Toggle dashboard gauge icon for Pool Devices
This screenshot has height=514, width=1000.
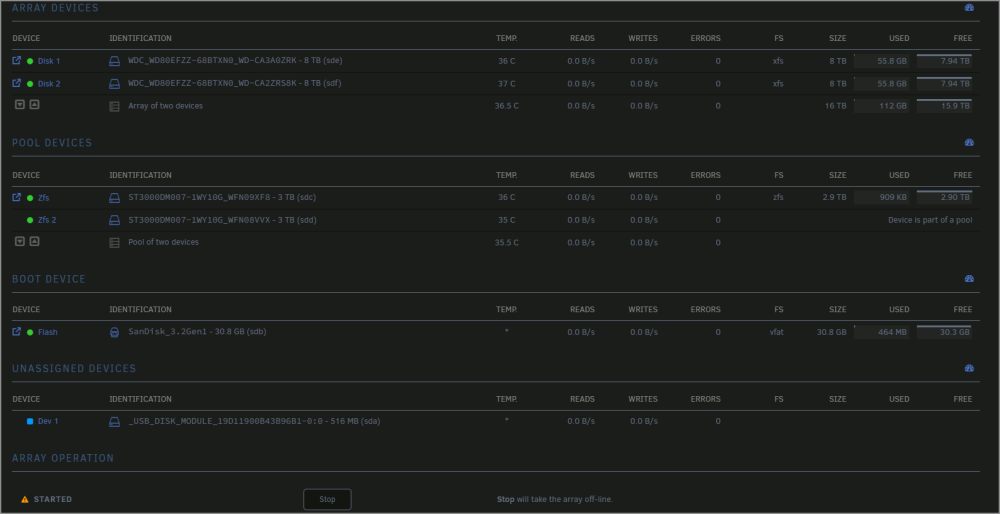coord(969,142)
